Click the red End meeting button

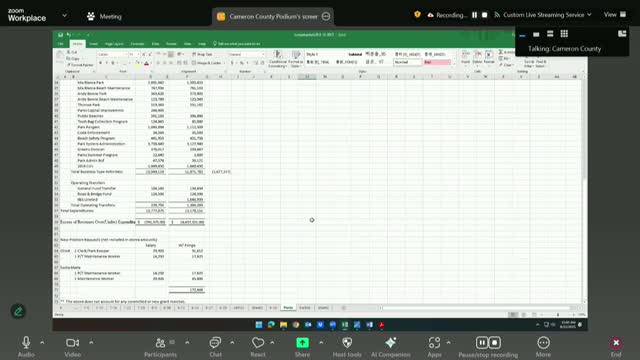[616, 347]
